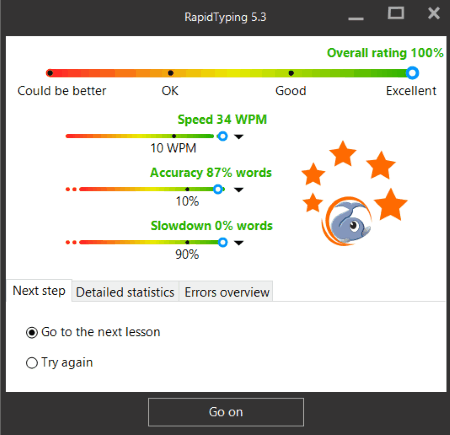Click the Accuracy 87% words label

coord(211,173)
